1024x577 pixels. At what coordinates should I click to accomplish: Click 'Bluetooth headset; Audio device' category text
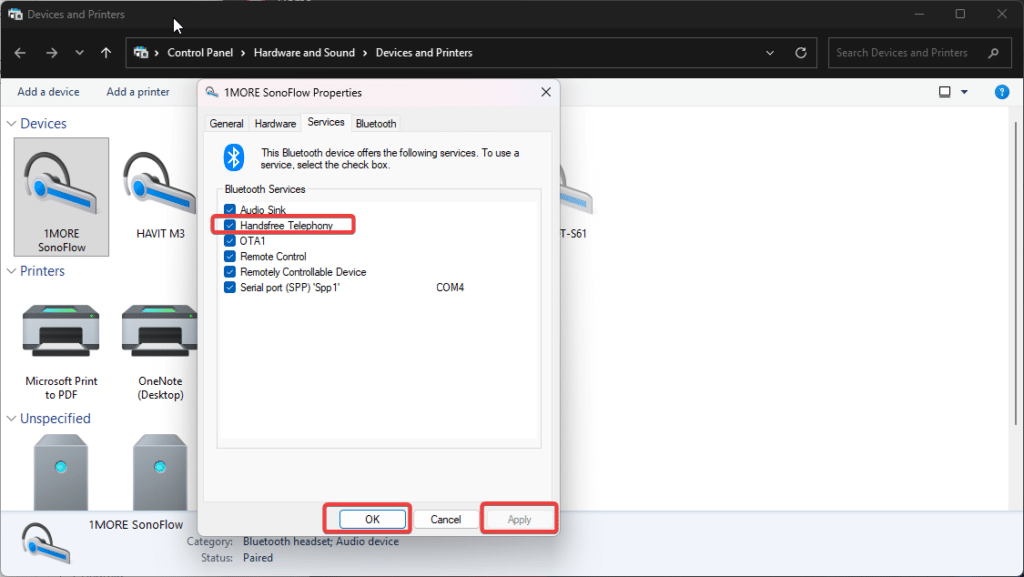[321, 541]
